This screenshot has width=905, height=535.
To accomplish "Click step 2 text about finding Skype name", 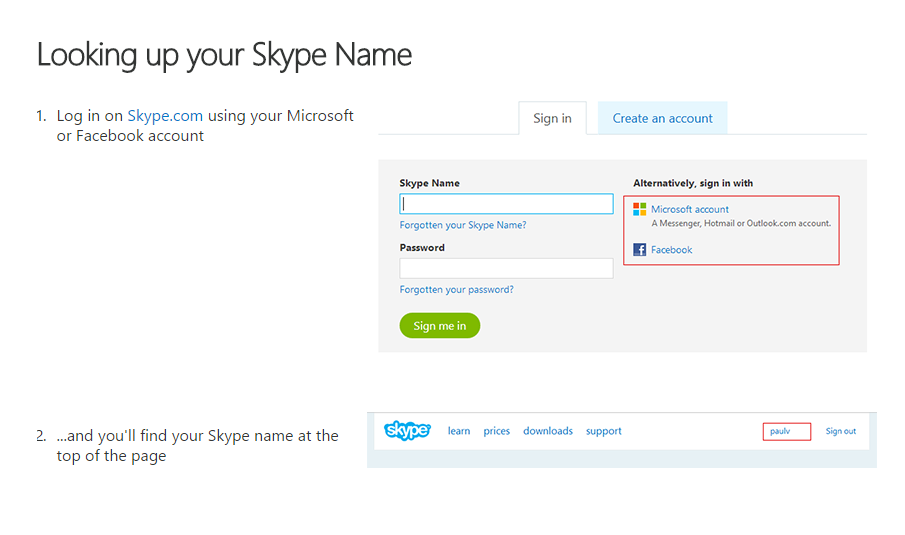I will point(197,446).
